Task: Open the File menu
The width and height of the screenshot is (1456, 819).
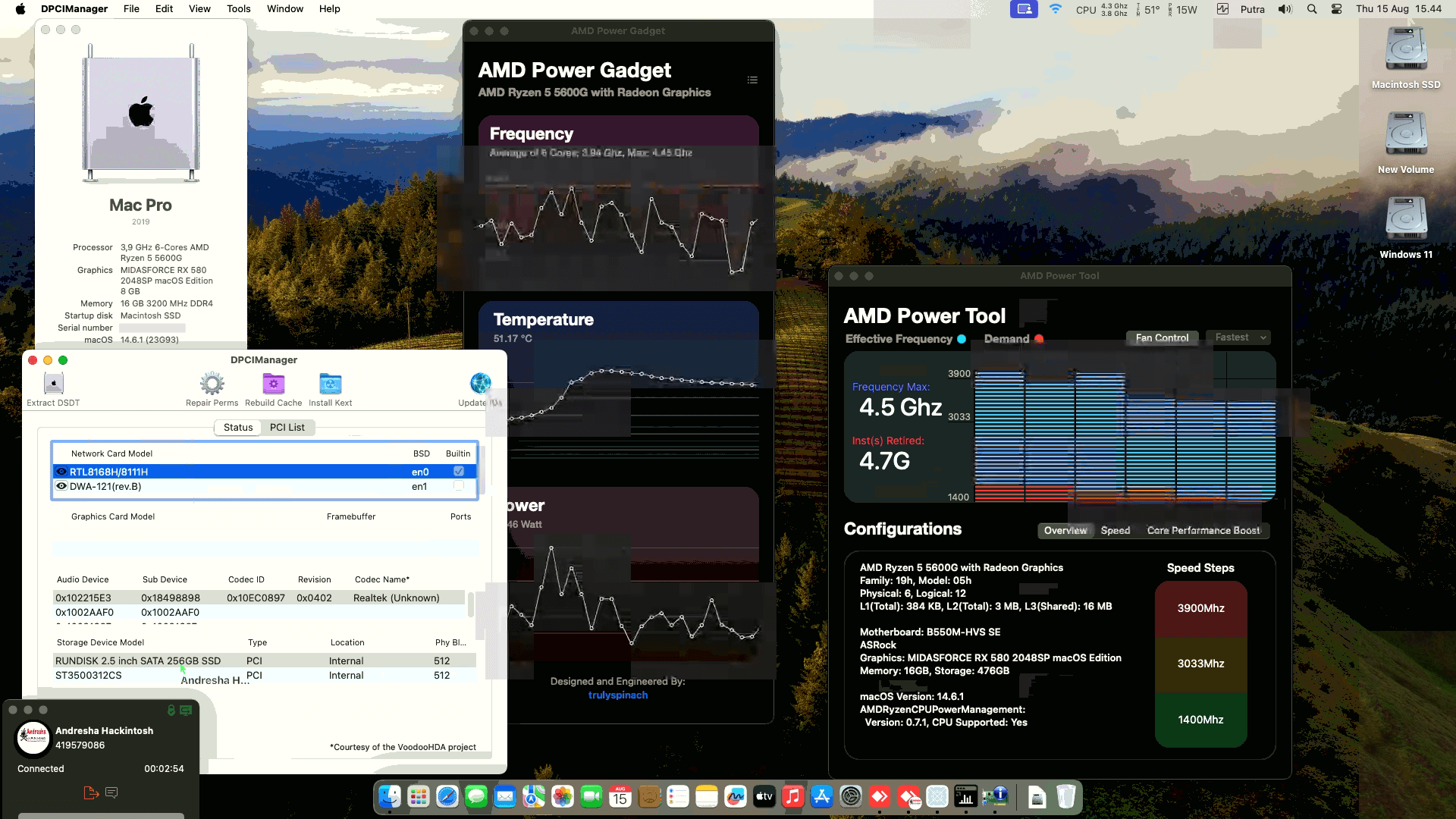Action: coord(131,9)
